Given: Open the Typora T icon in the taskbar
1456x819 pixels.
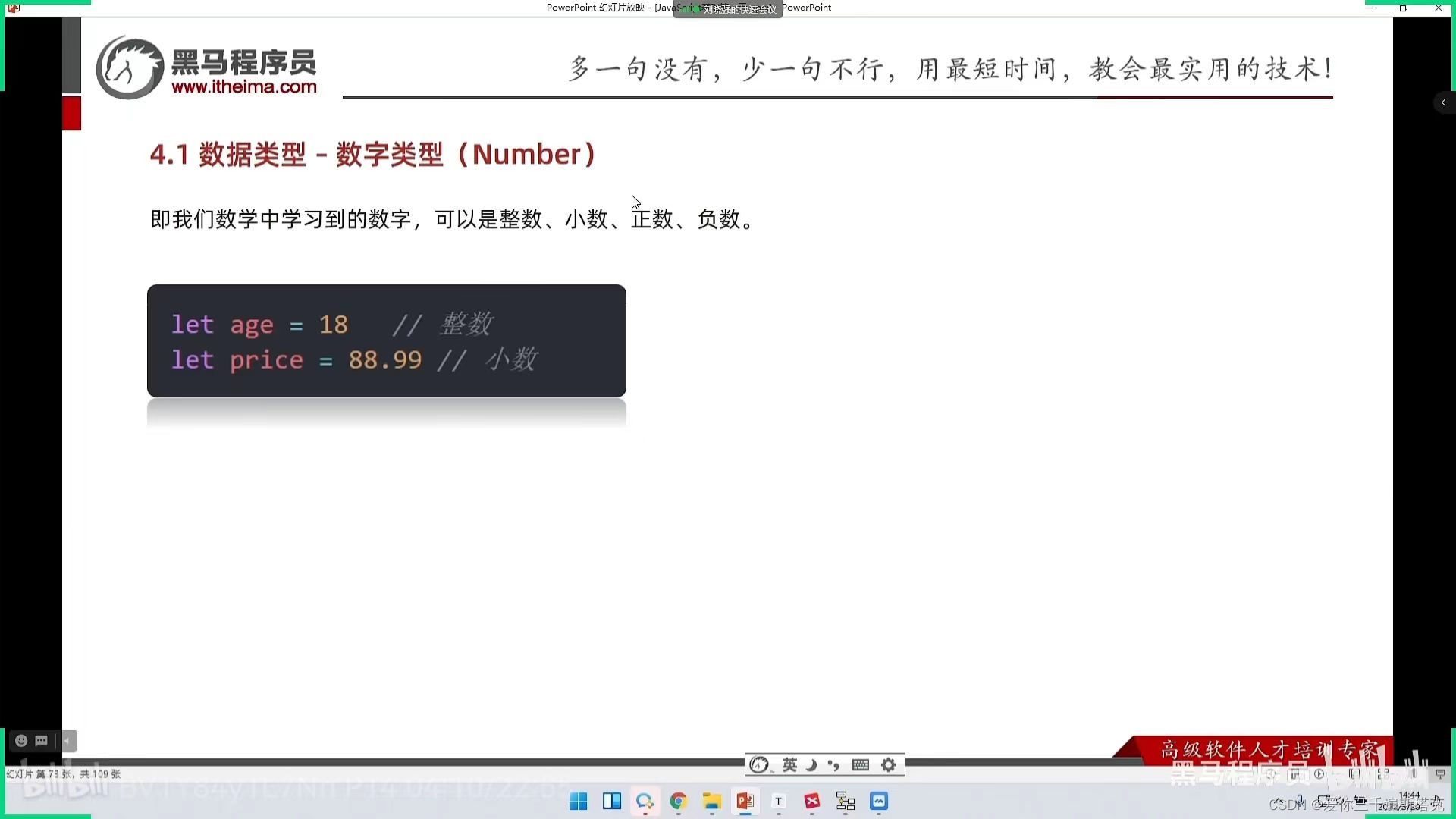Looking at the screenshot, I should [779, 802].
